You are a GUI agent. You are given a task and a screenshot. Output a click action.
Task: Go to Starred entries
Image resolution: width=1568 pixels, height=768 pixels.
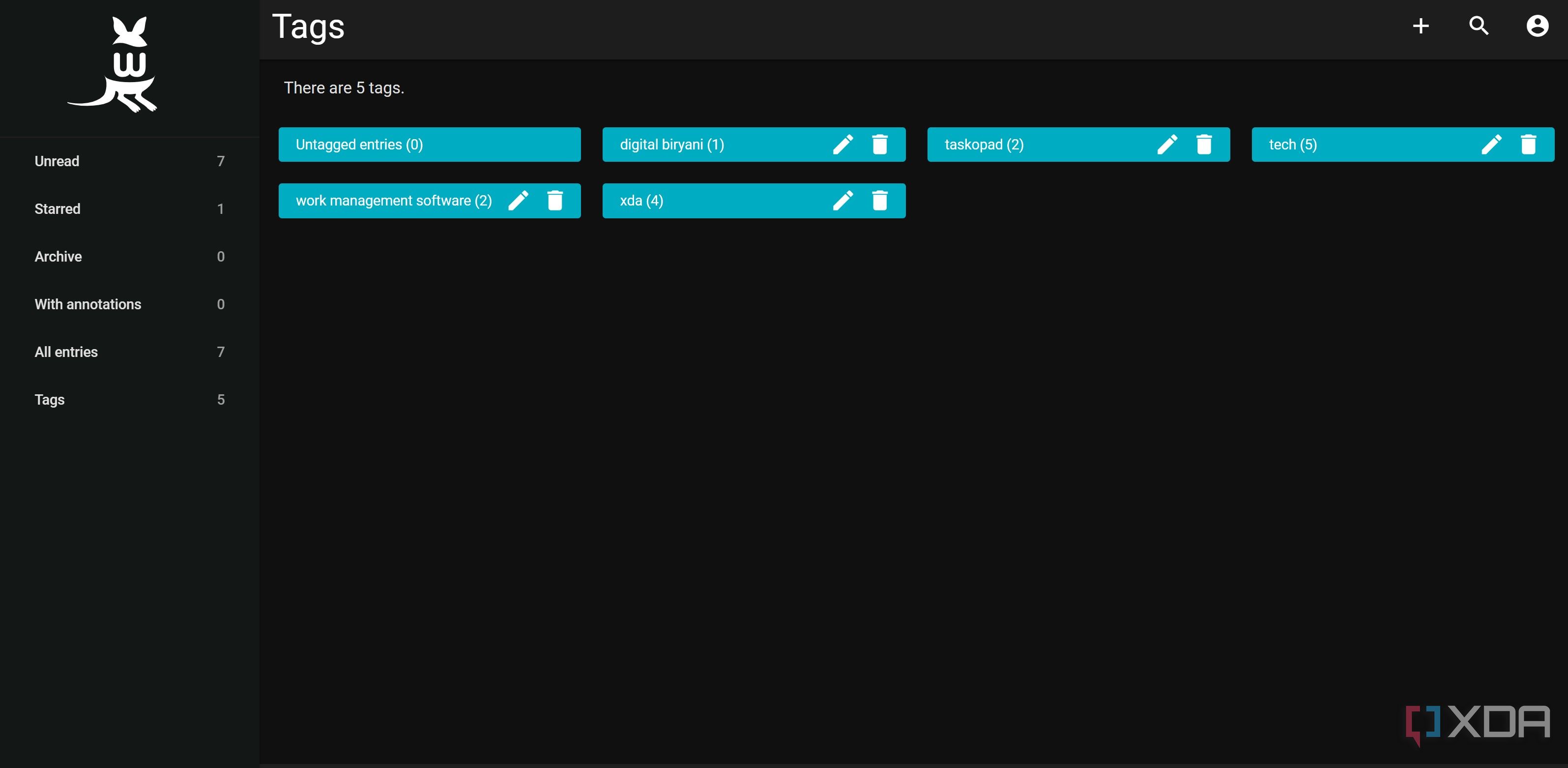pos(130,209)
